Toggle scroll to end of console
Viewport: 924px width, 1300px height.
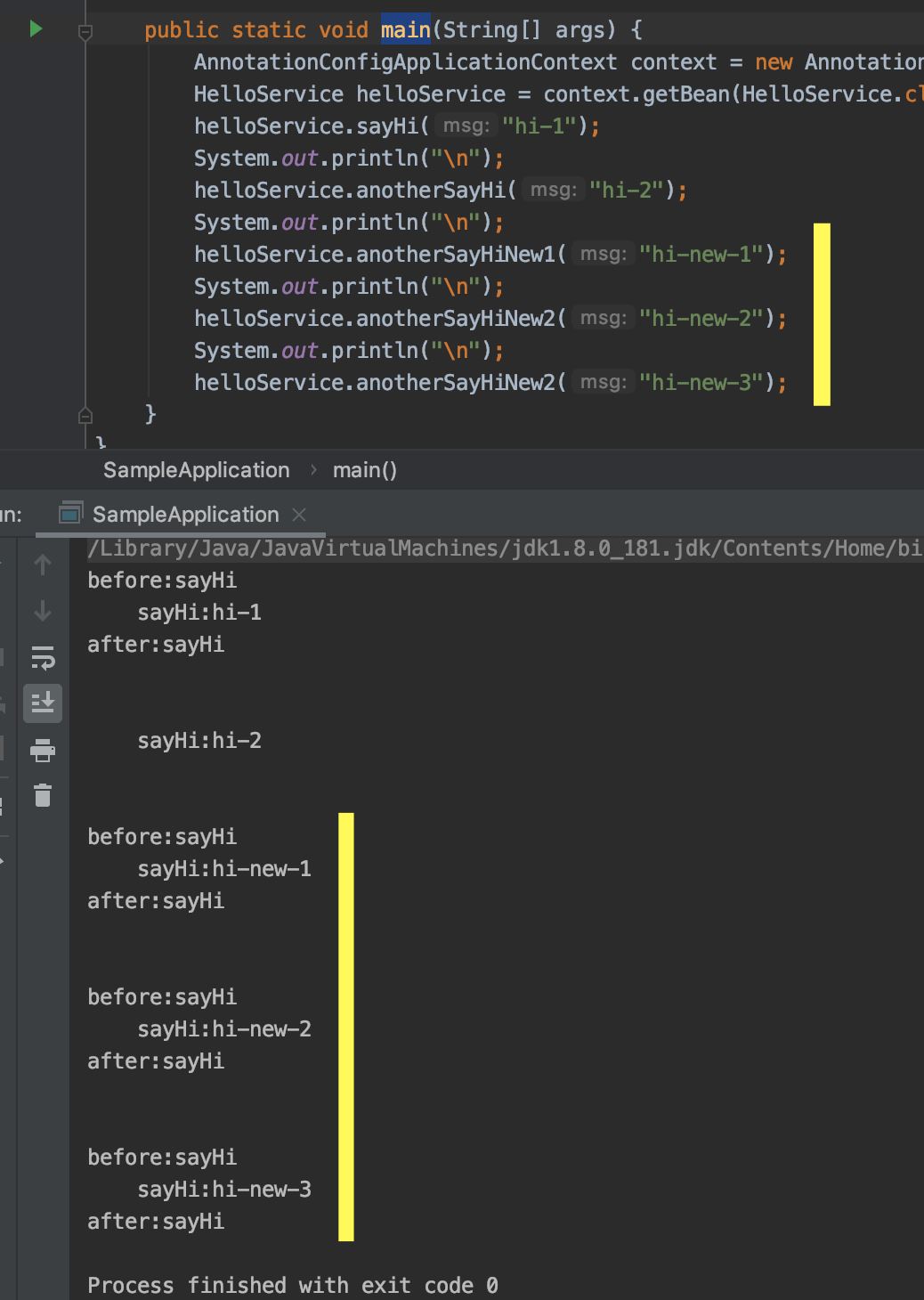click(x=43, y=703)
